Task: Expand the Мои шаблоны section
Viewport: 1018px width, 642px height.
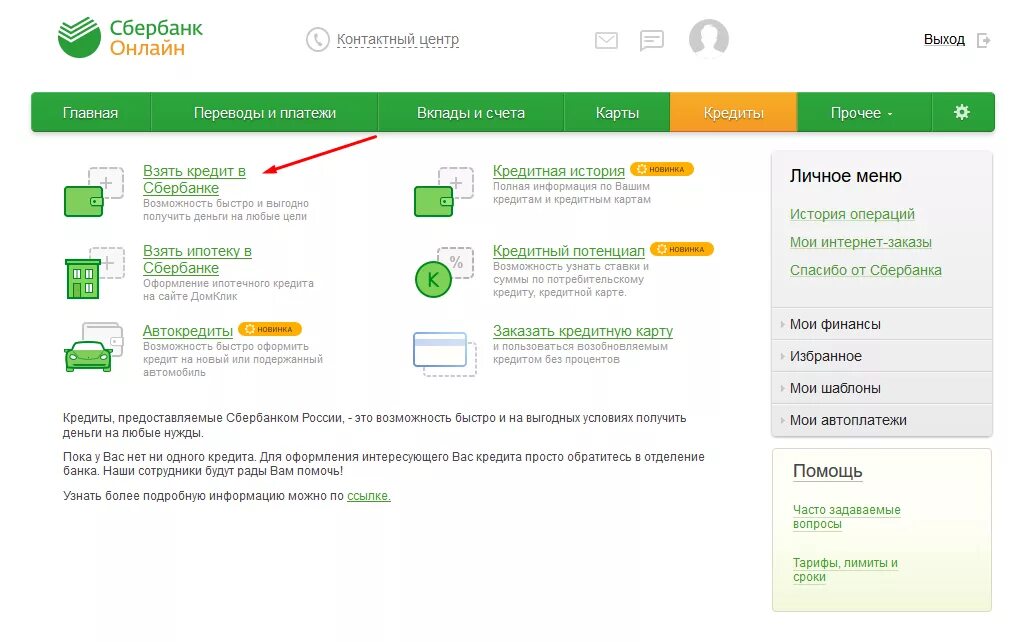Action: (x=882, y=388)
